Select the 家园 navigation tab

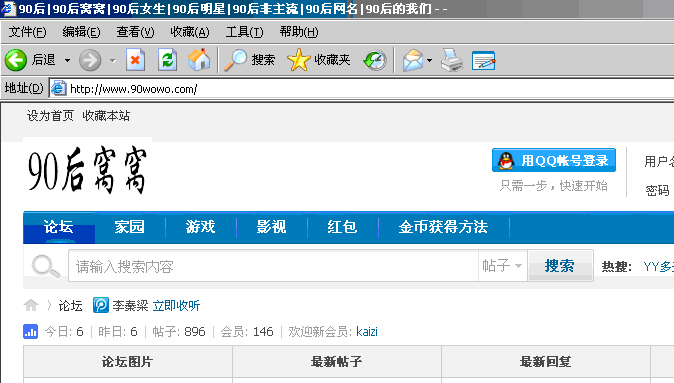tap(129, 227)
